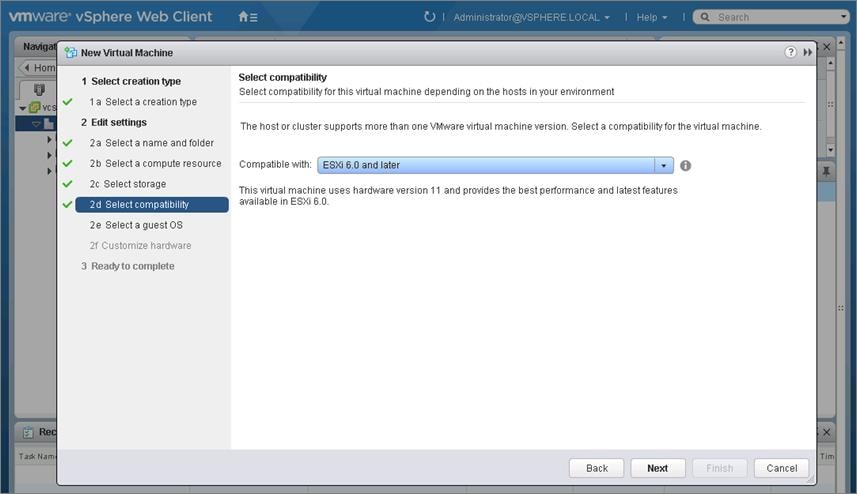Click the wizard help question mark icon
The height and width of the screenshot is (494, 857).
click(790, 52)
